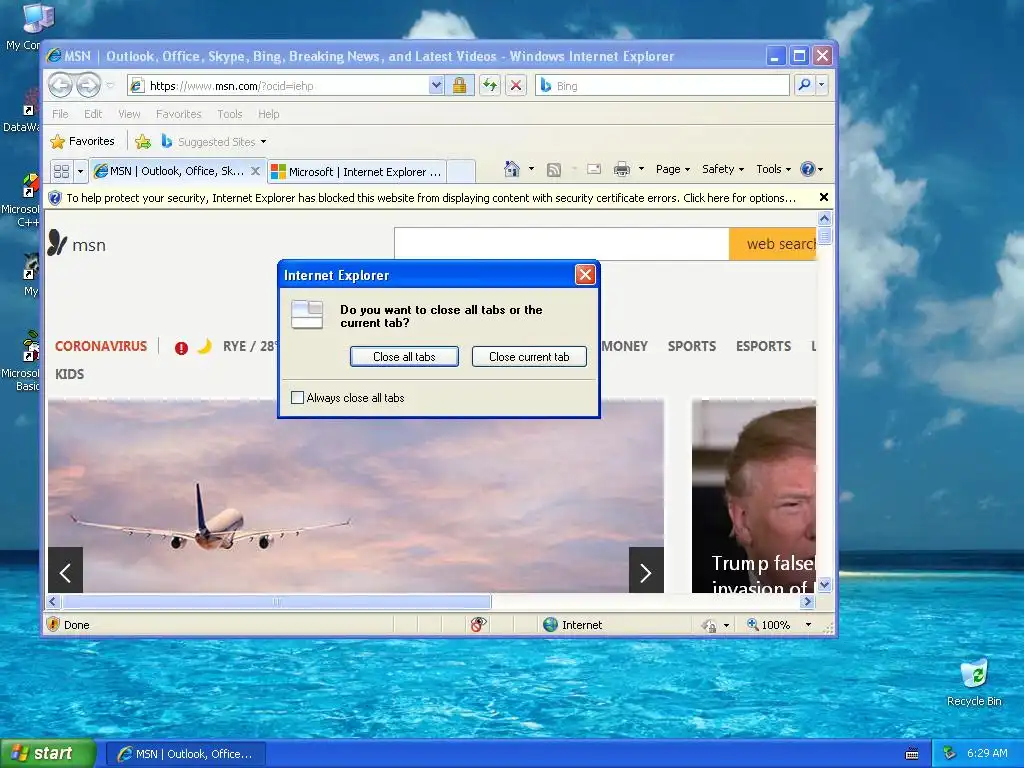Screen dimensions: 1024x768
Task: Click the next slide arrow on carousel
Action: pyautogui.click(x=646, y=570)
